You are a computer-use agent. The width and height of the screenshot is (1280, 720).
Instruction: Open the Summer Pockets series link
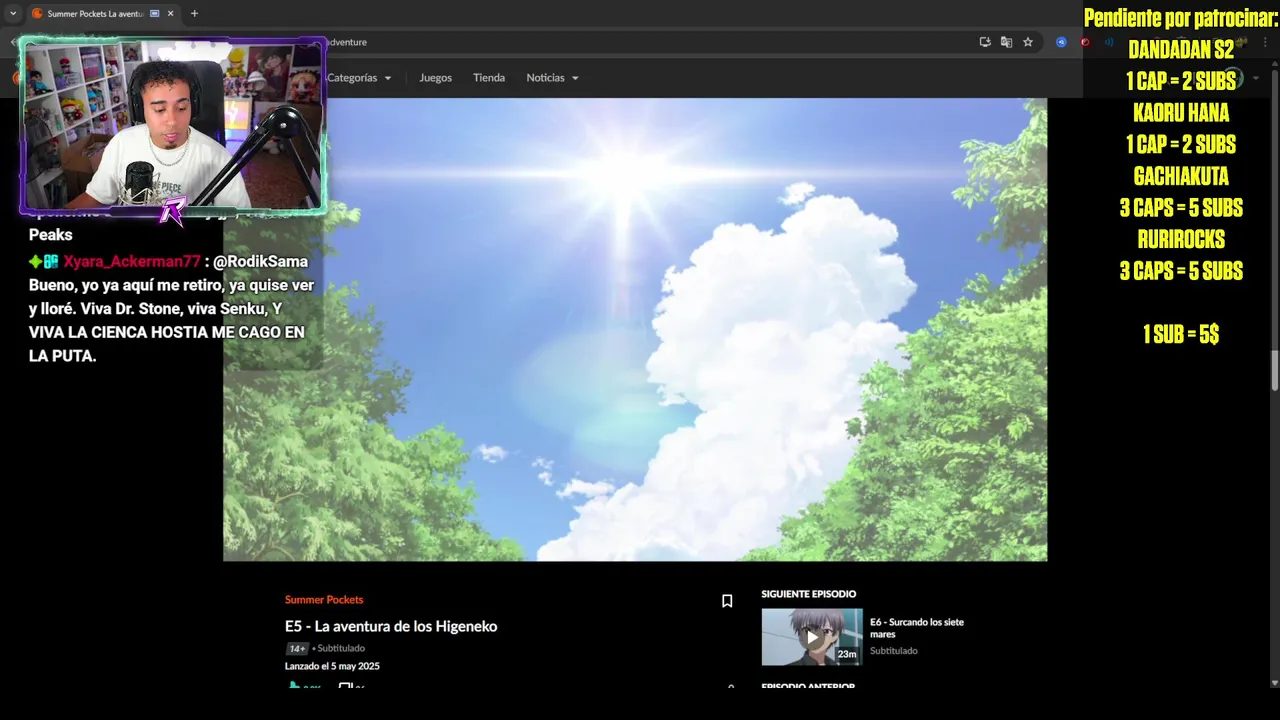click(x=324, y=600)
